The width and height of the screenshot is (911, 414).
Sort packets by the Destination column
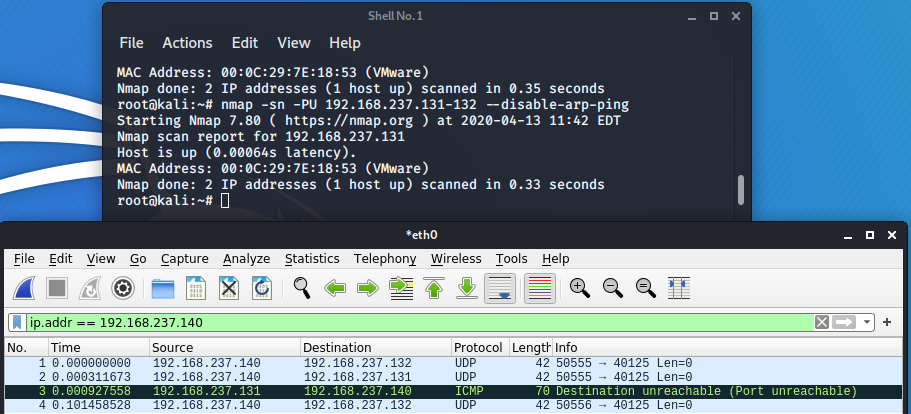pos(376,348)
